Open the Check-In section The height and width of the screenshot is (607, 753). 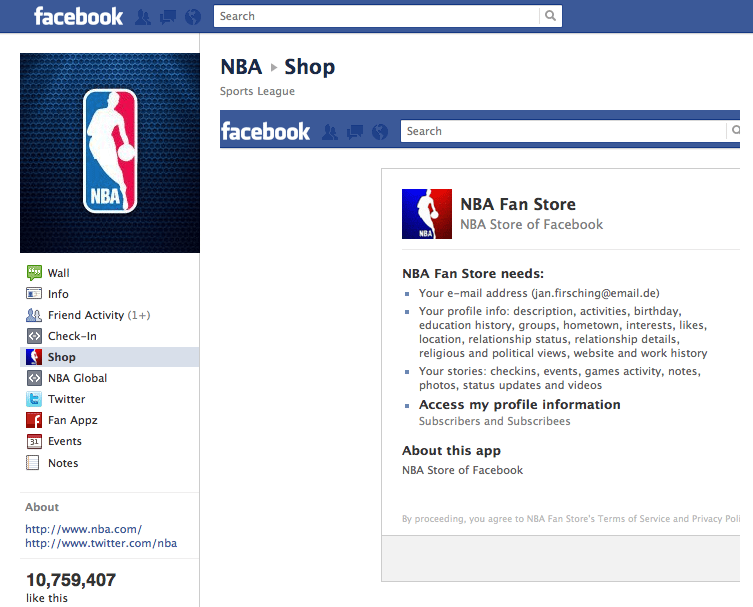pyautogui.click(x=72, y=336)
